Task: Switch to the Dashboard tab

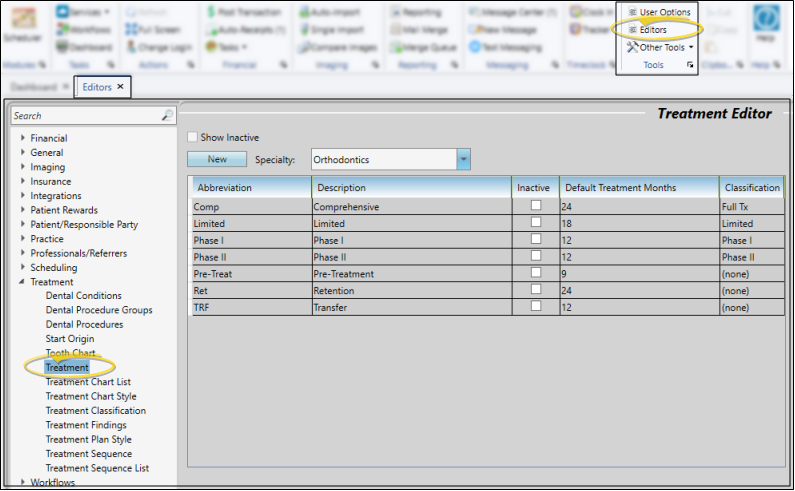Action: [34, 87]
